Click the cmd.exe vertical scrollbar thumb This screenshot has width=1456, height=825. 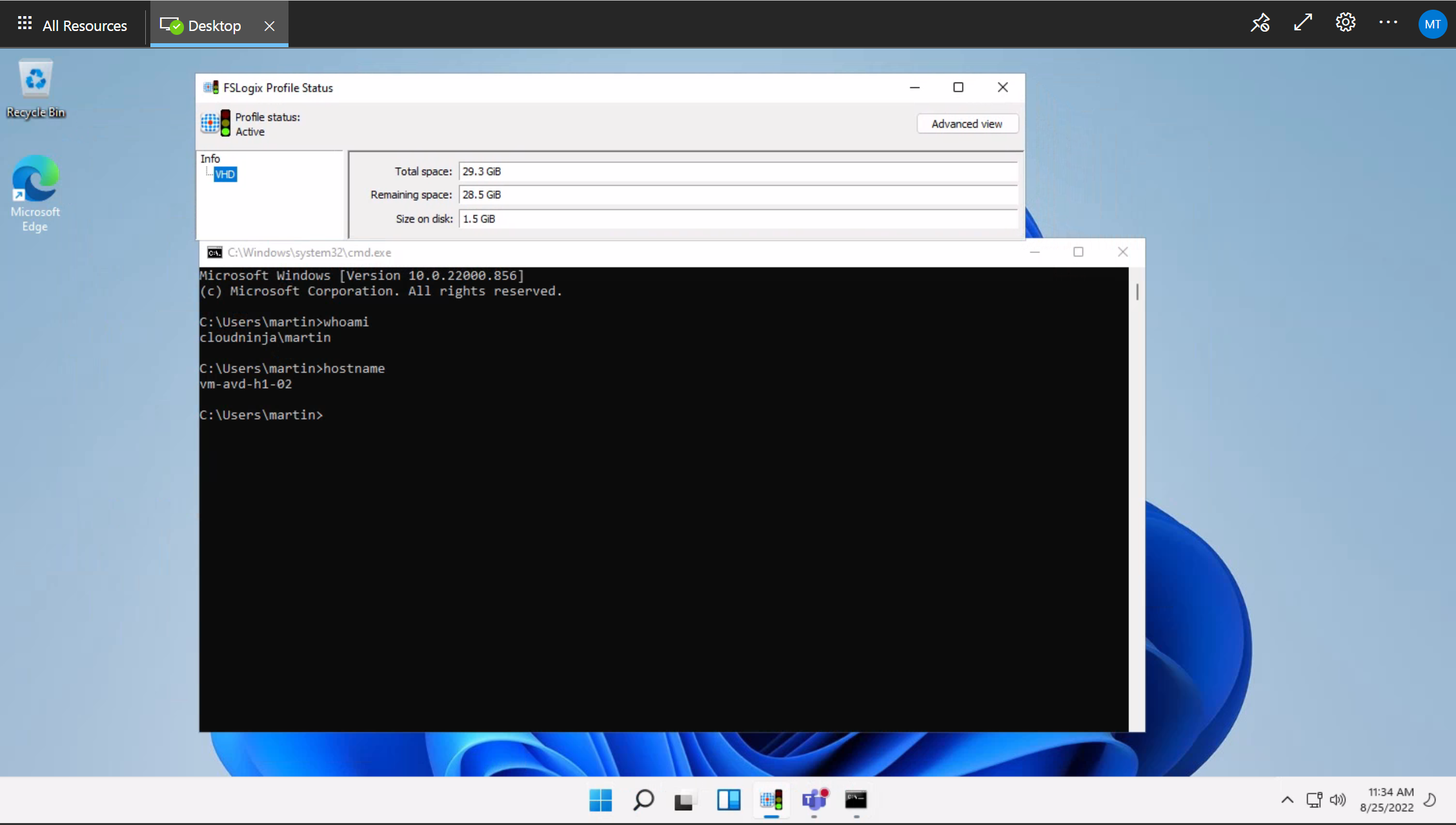coord(1137,292)
